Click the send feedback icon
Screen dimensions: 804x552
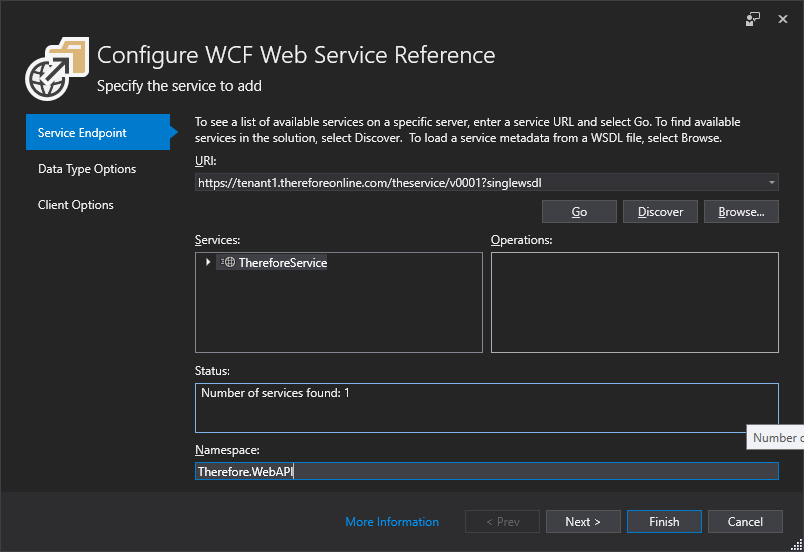[x=753, y=18]
